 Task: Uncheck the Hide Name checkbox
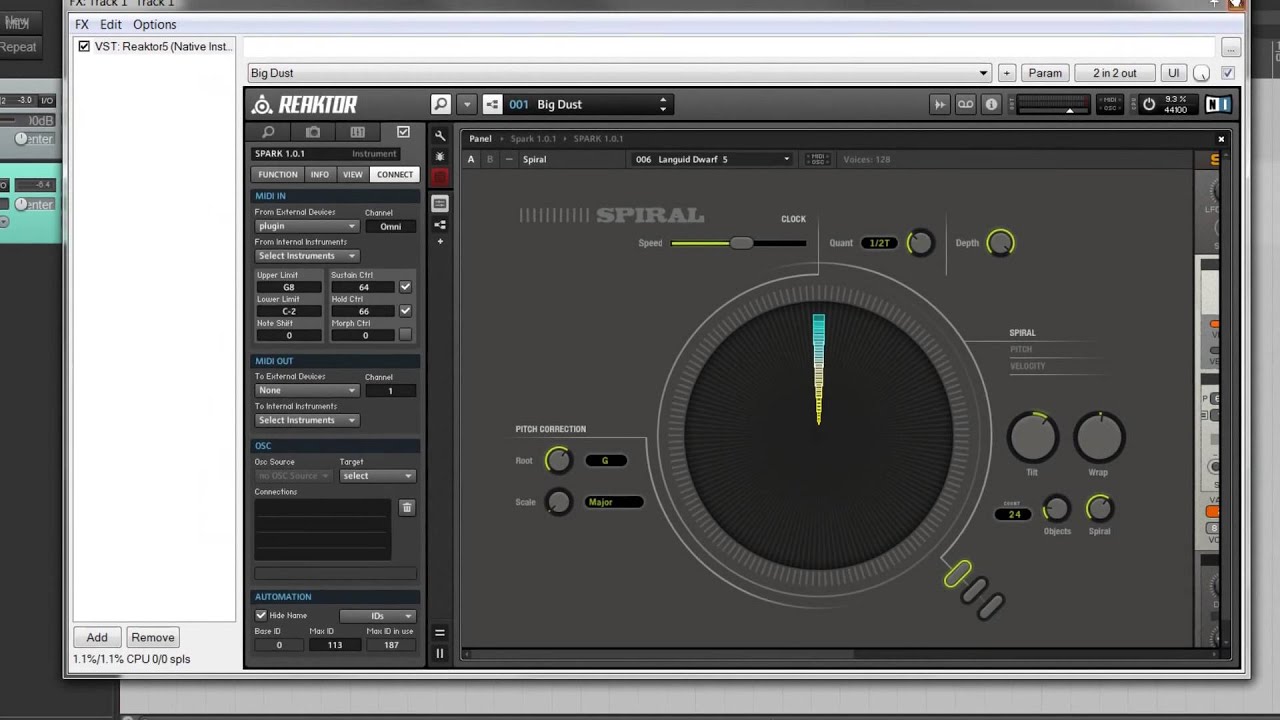261,615
